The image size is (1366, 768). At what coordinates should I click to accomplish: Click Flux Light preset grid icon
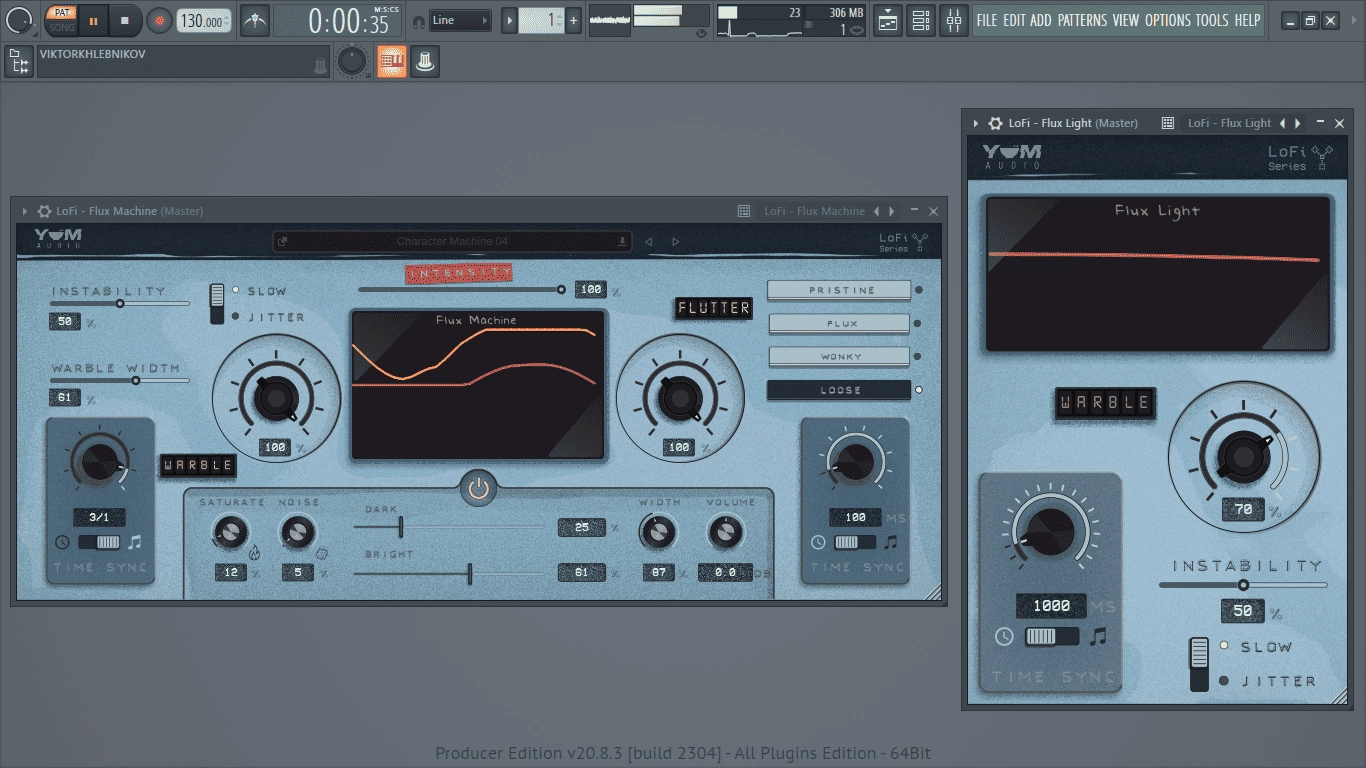pos(1167,123)
